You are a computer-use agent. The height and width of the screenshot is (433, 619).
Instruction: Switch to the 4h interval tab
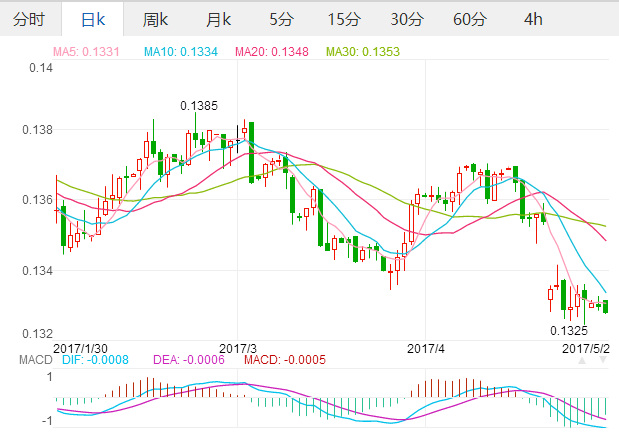point(533,19)
